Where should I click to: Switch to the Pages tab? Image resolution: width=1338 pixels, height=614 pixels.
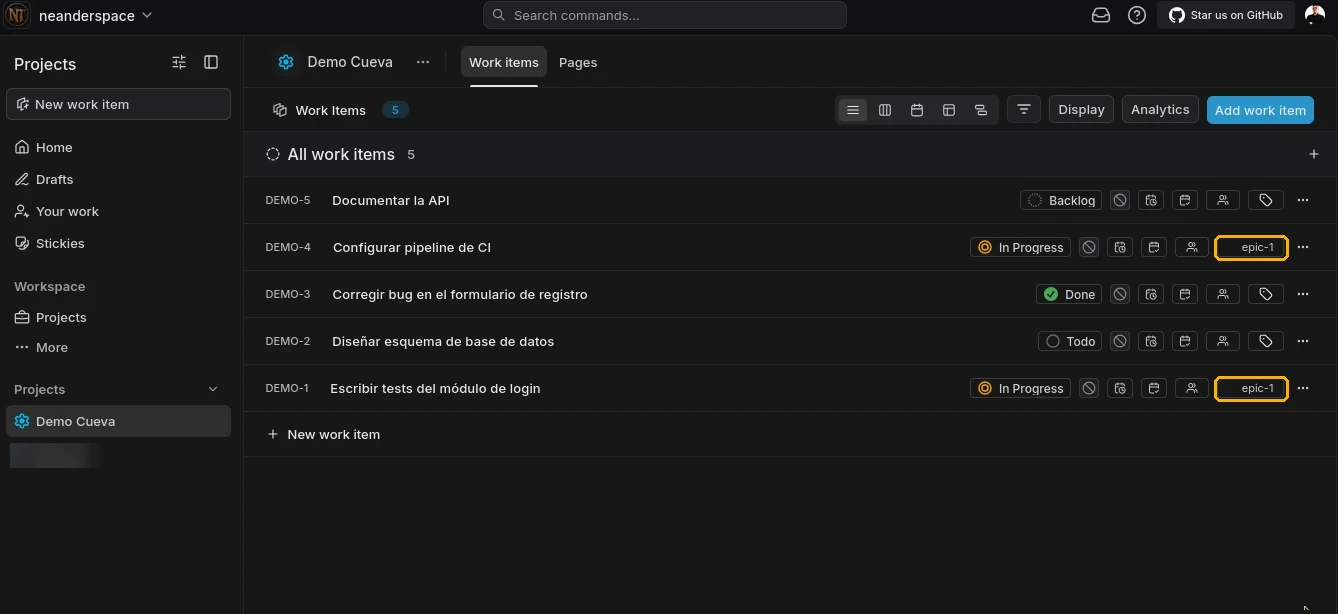[578, 62]
